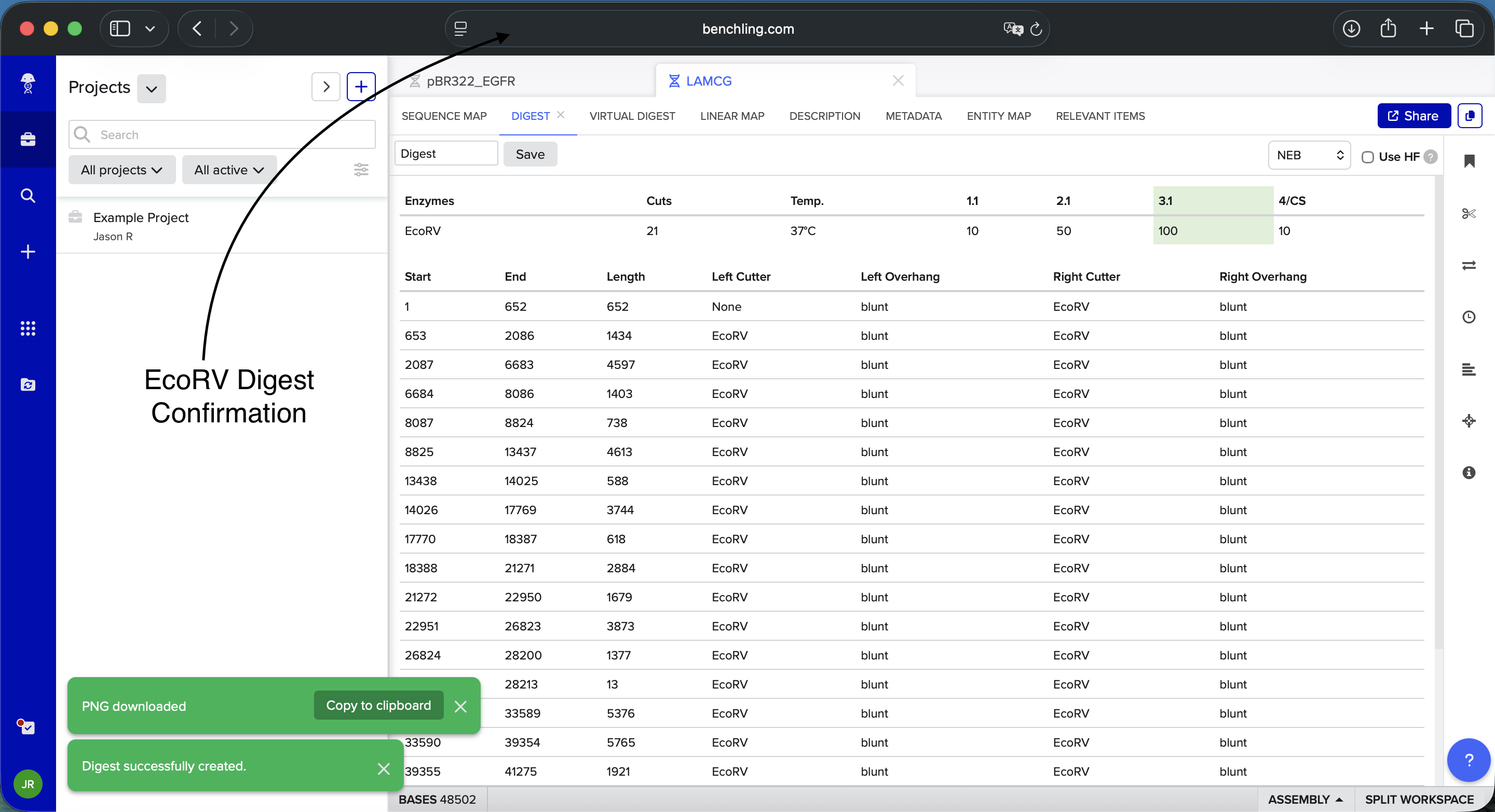Image resolution: width=1495 pixels, height=812 pixels.
Task: Enable the Use HF checkbox
Action: [x=1367, y=157]
